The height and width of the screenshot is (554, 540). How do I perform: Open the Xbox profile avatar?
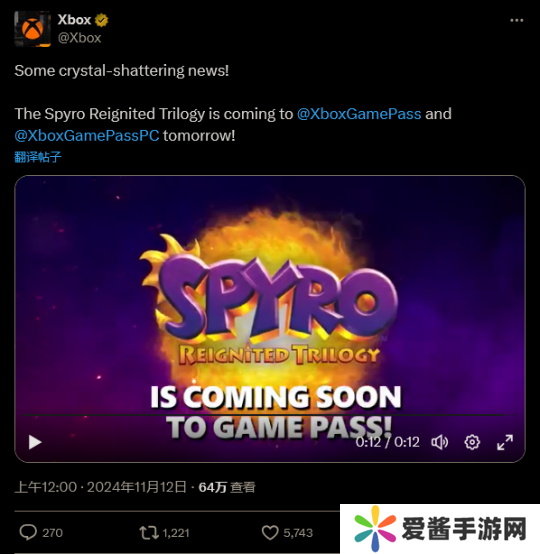[x=32, y=29]
